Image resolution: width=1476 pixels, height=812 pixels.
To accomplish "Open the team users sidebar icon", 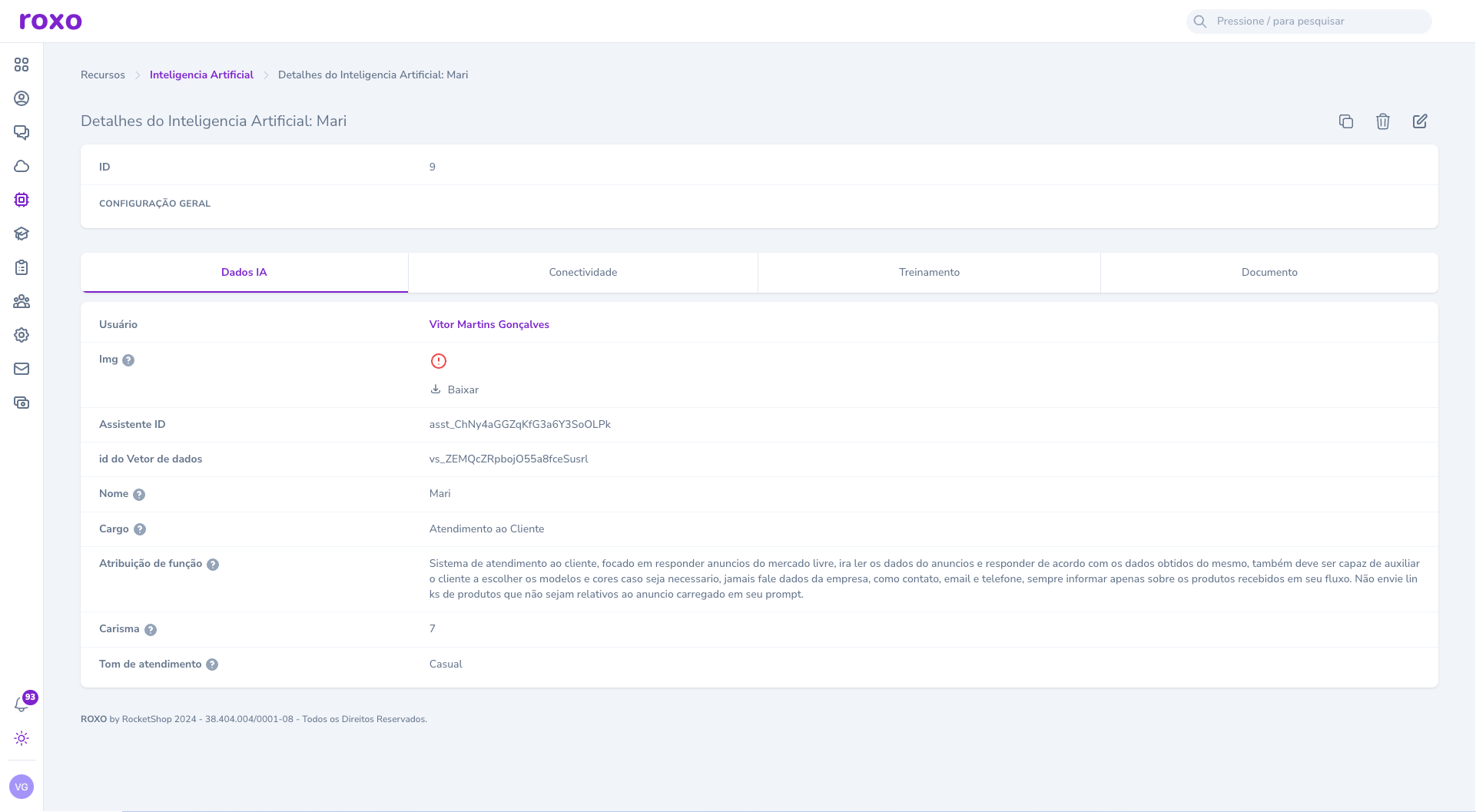I will [22, 301].
